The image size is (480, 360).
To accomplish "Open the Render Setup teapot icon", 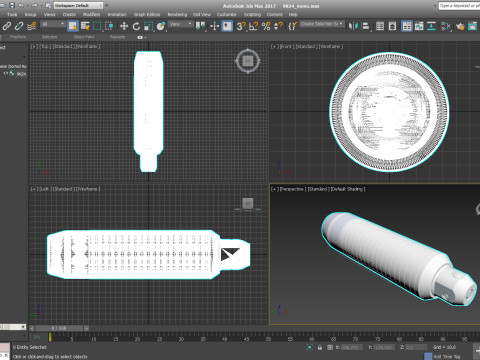I will click(460, 26).
